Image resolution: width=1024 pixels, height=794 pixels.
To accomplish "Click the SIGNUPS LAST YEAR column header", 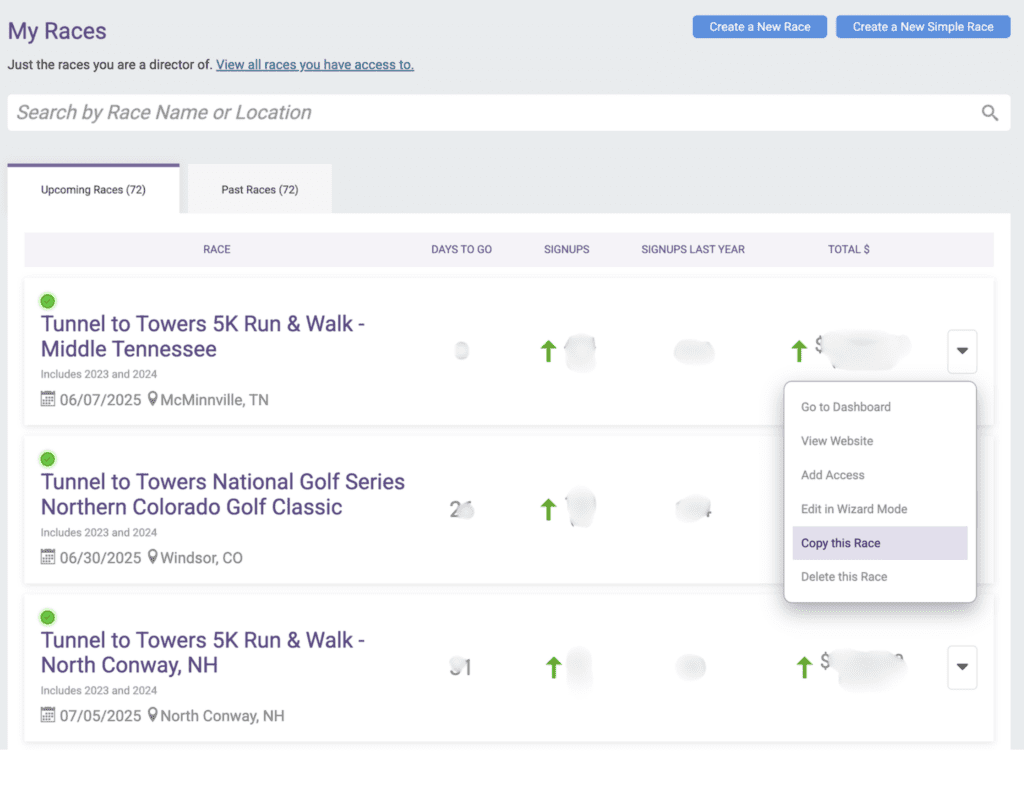I will click(x=693, y=249).
